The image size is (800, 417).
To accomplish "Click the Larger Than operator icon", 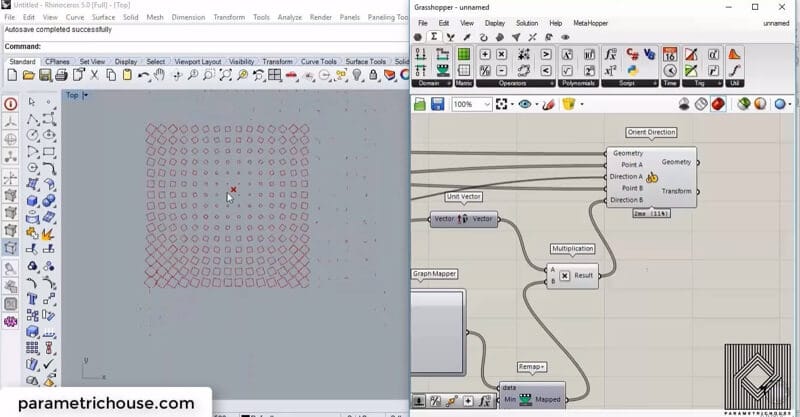I will click(x=546, y=54).
